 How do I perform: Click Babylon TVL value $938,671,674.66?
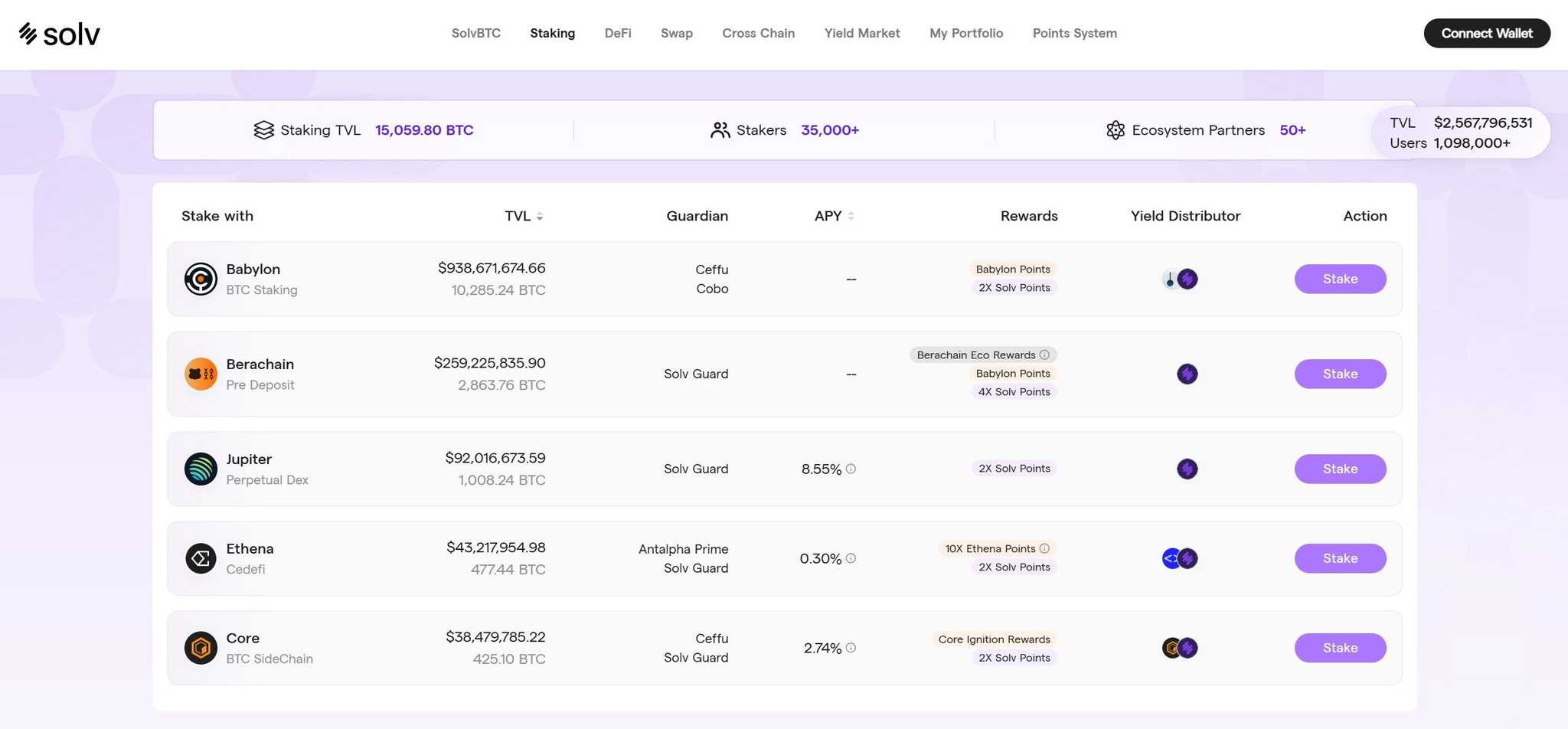(492, 268)
